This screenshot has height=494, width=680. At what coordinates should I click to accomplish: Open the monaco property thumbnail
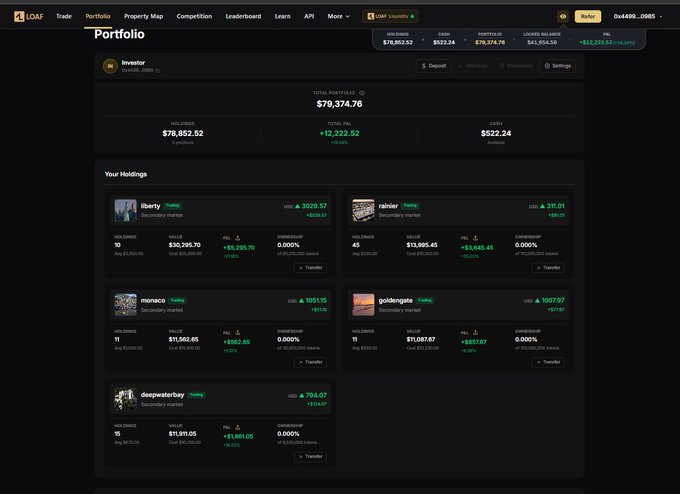(x=125, y=304)
